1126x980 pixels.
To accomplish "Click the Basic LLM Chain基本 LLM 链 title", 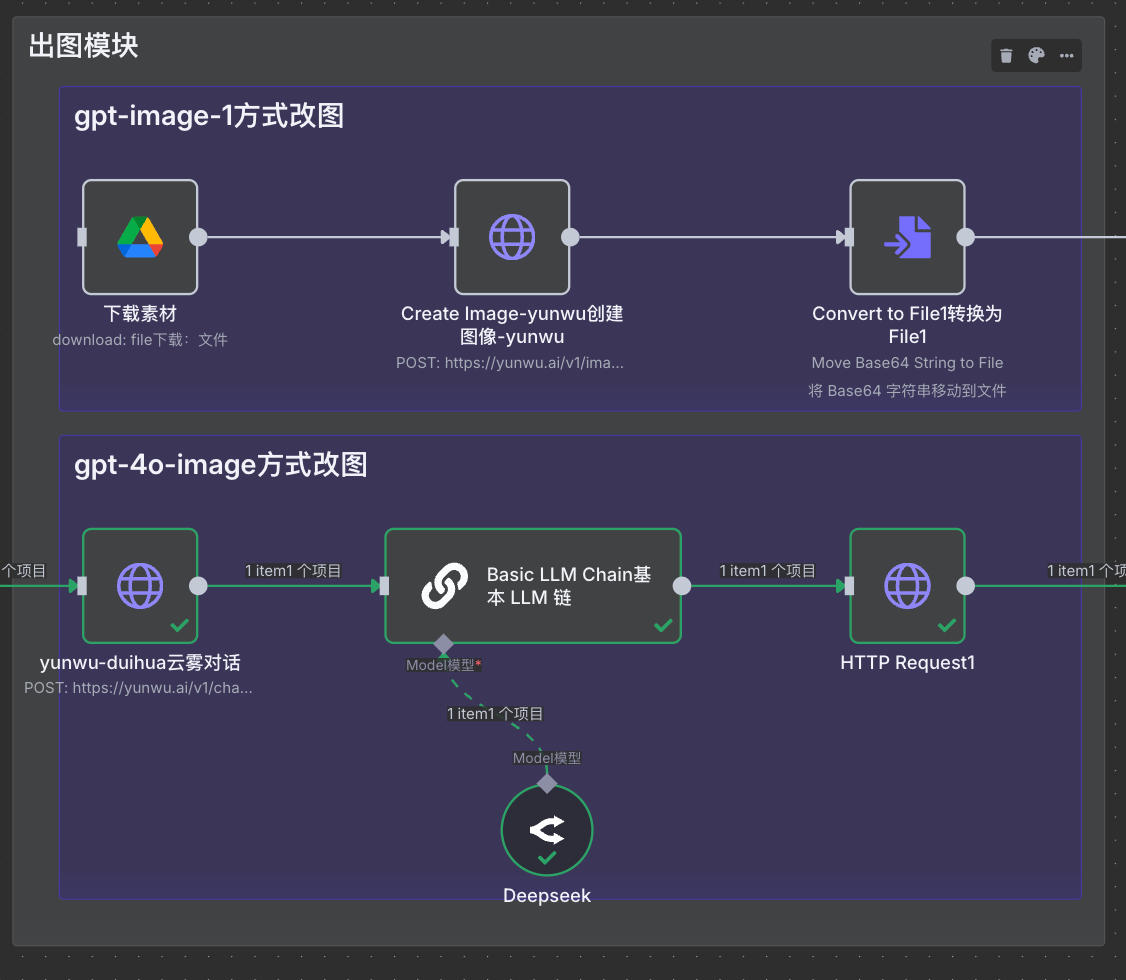I will (x=569, y=586).
